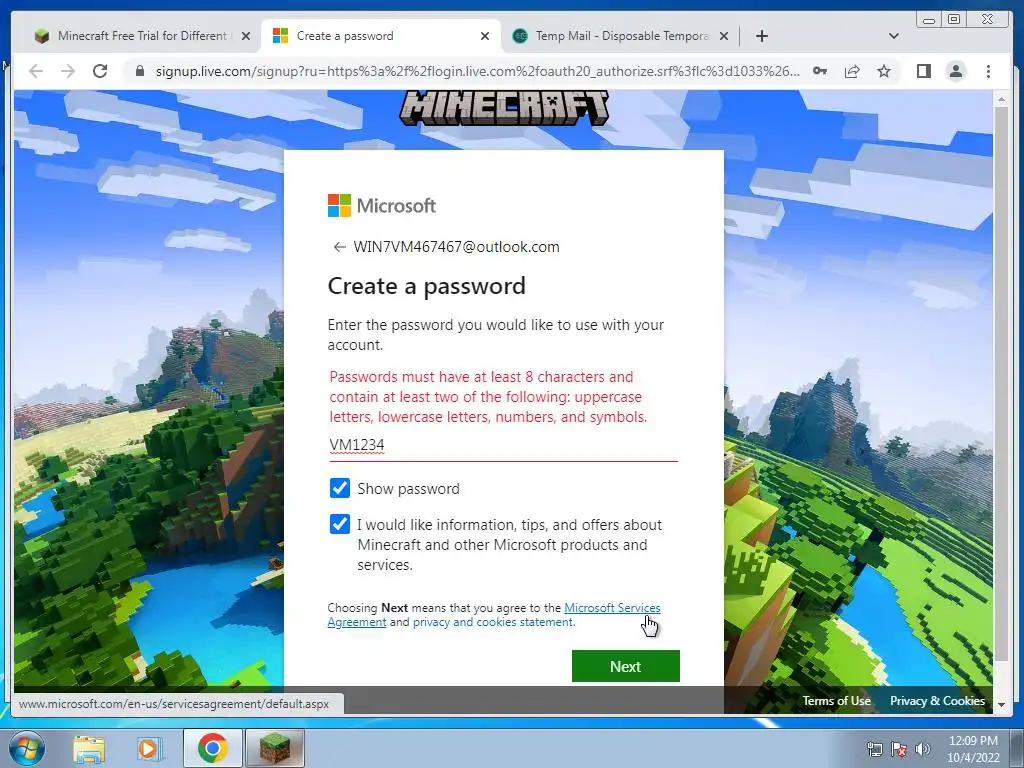Go back to the email step arrow
The image size is (1024, 768).
(x=339, y=247)
